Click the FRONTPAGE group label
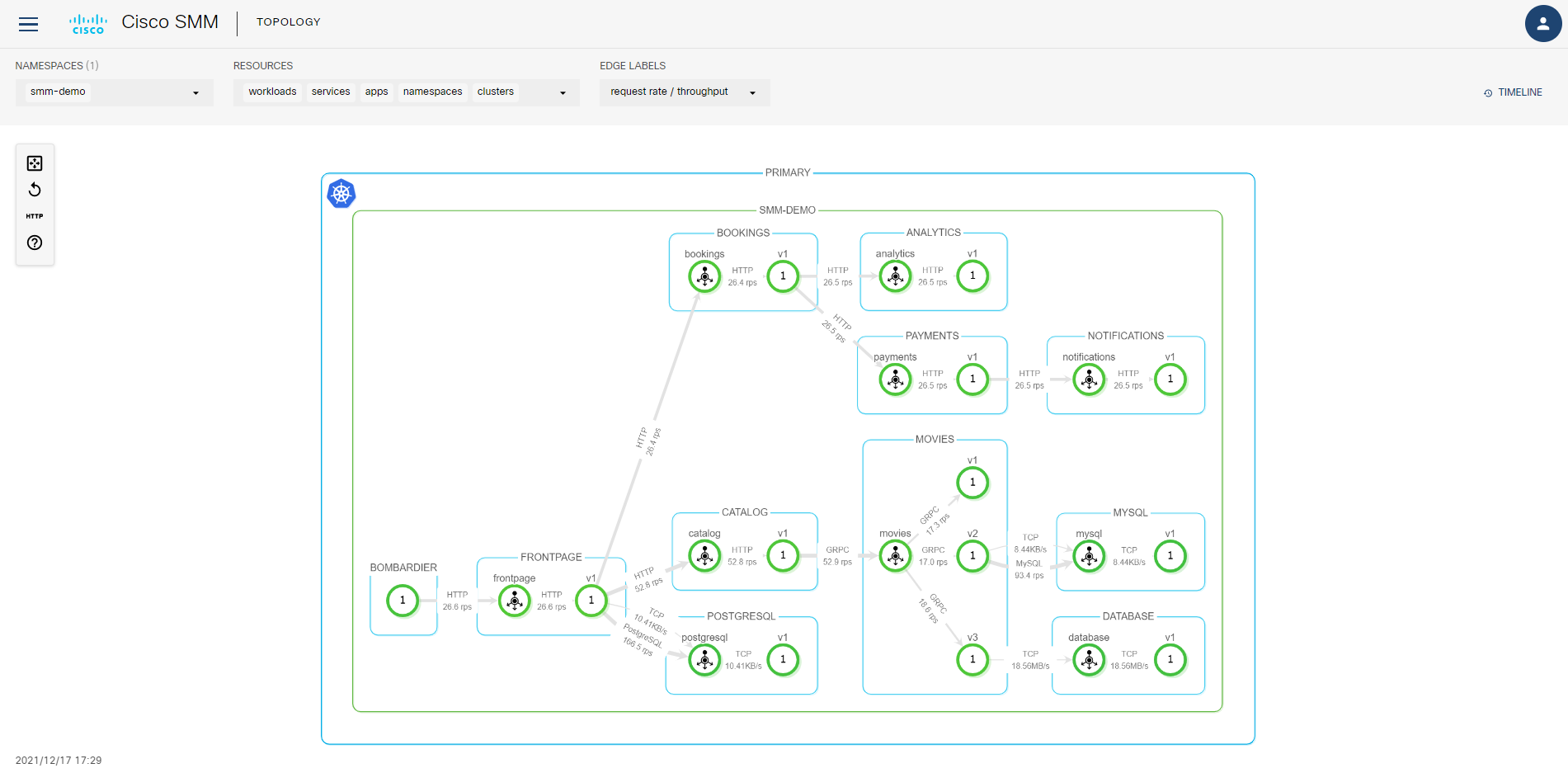 (x=551, y=558)
